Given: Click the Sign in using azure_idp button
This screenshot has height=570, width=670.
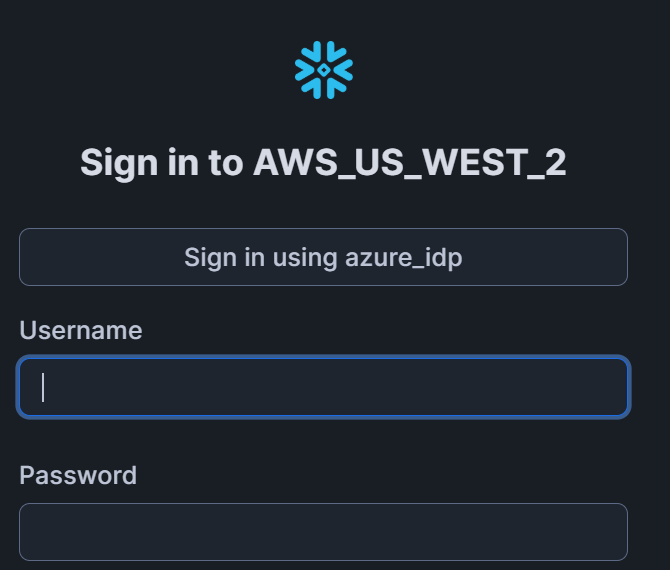Looking at the screenshot, I should pos(323,257).
